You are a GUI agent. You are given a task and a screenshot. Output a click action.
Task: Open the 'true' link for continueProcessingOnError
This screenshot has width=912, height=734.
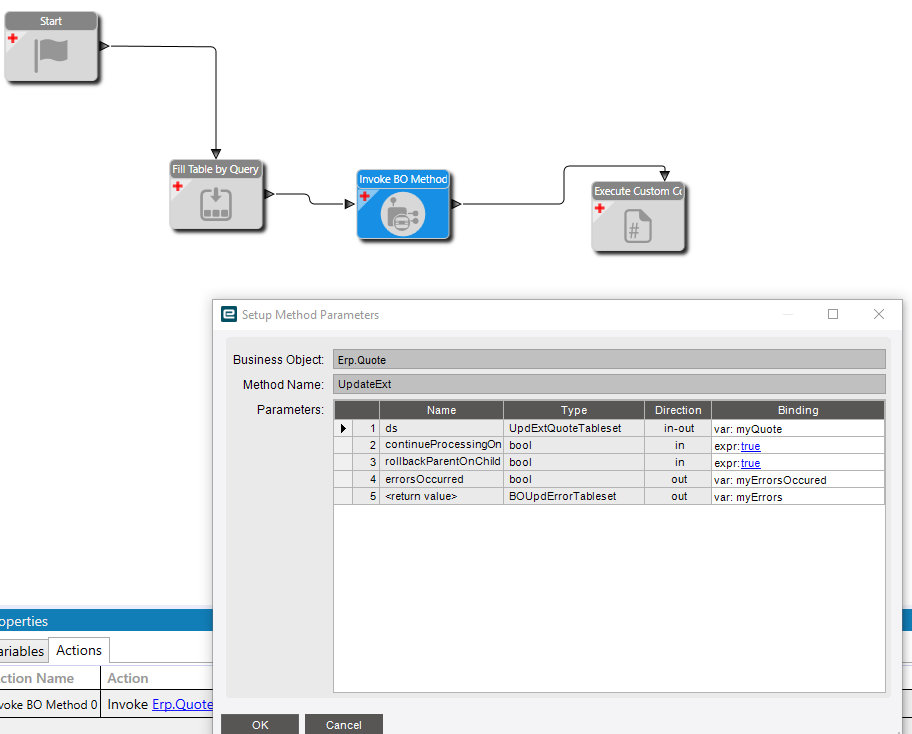point(750,446)
